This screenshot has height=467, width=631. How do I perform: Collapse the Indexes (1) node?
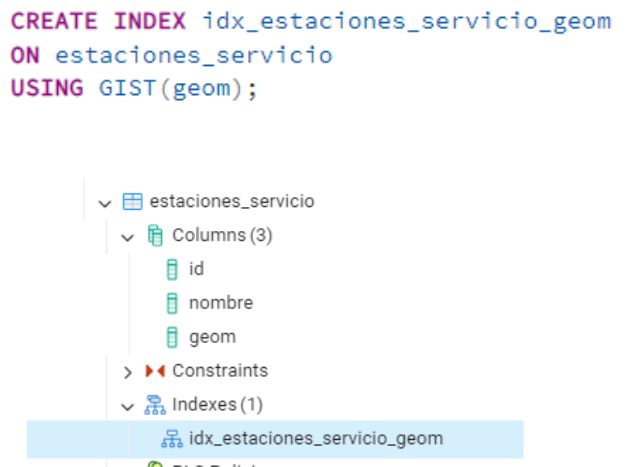coord(128,405)
